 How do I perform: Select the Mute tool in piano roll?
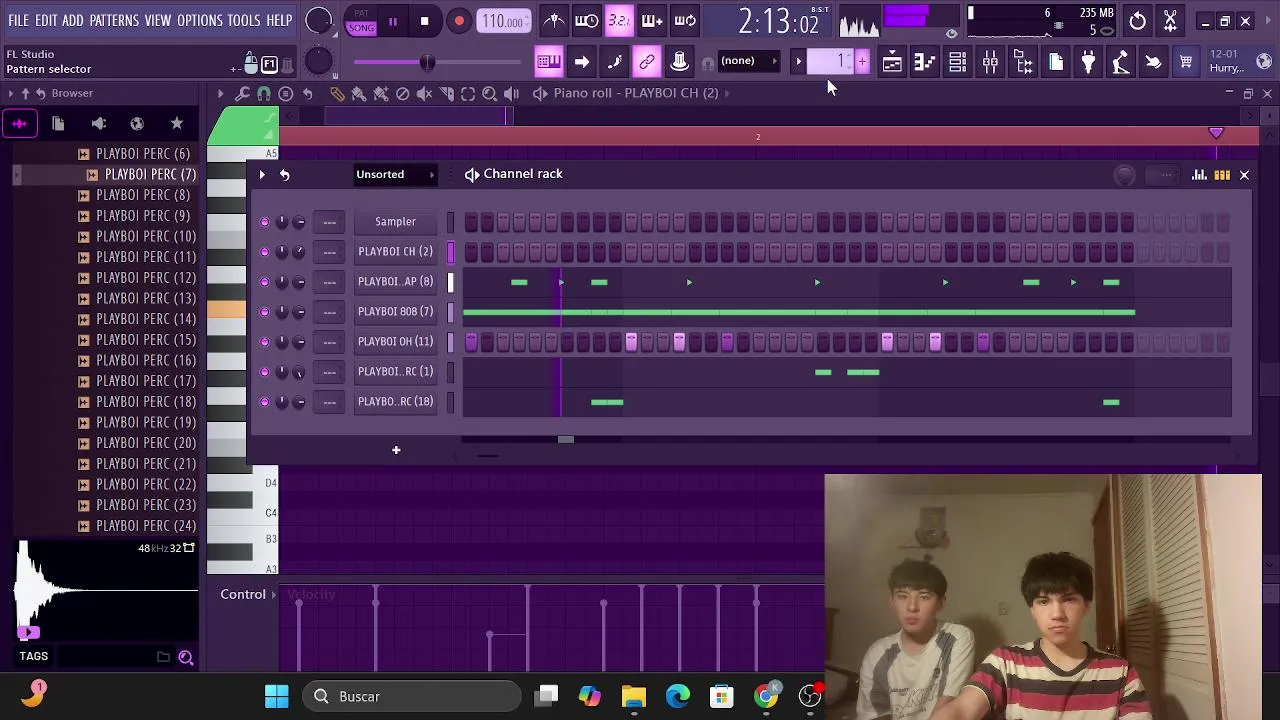424,93
